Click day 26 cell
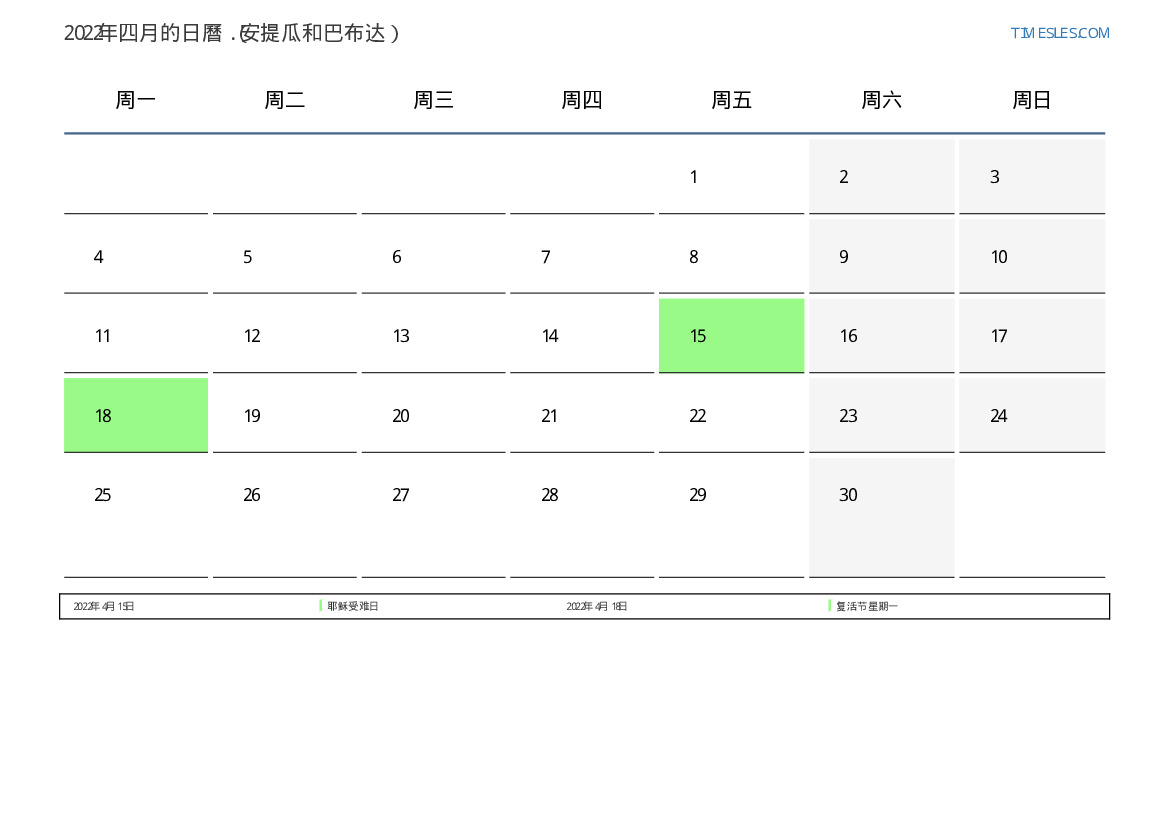The width and height of the screenshot is (1169, 827). coord(285,518)
